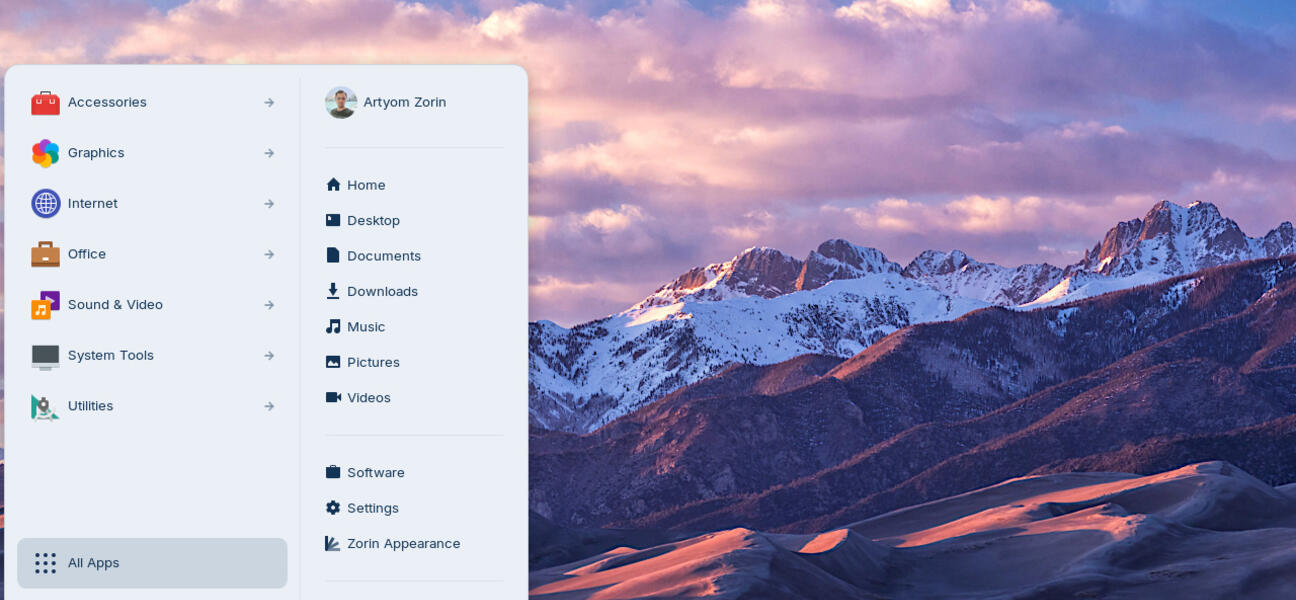Click the System Tools monitor icon
This screenshot has width=1296, height=600.
pyautogui.click(x=45, y=355)
